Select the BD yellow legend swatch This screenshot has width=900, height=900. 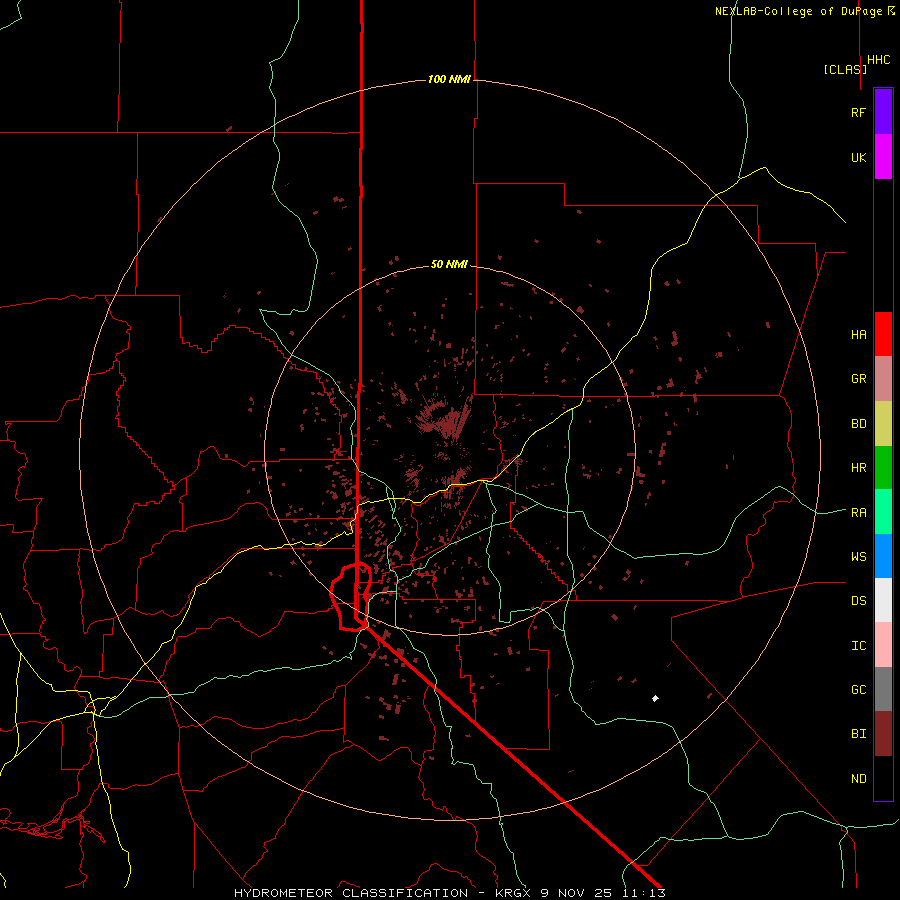[x=883, y=423]
